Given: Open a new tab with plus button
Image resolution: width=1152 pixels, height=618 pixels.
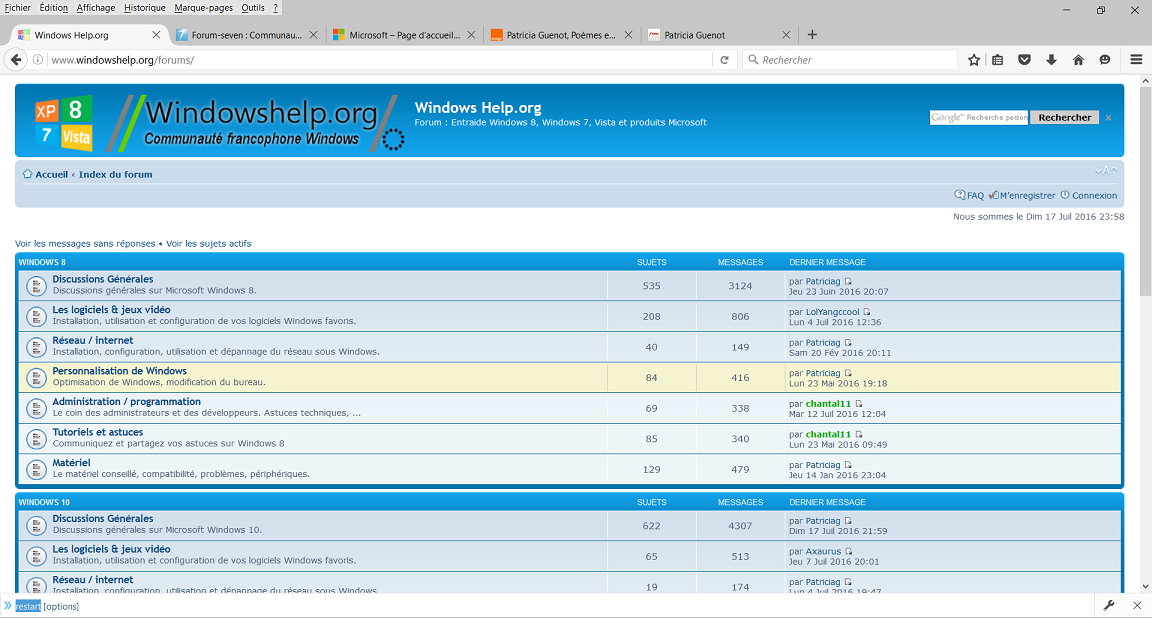Looking at the screenshot, I should coord(812,35).
